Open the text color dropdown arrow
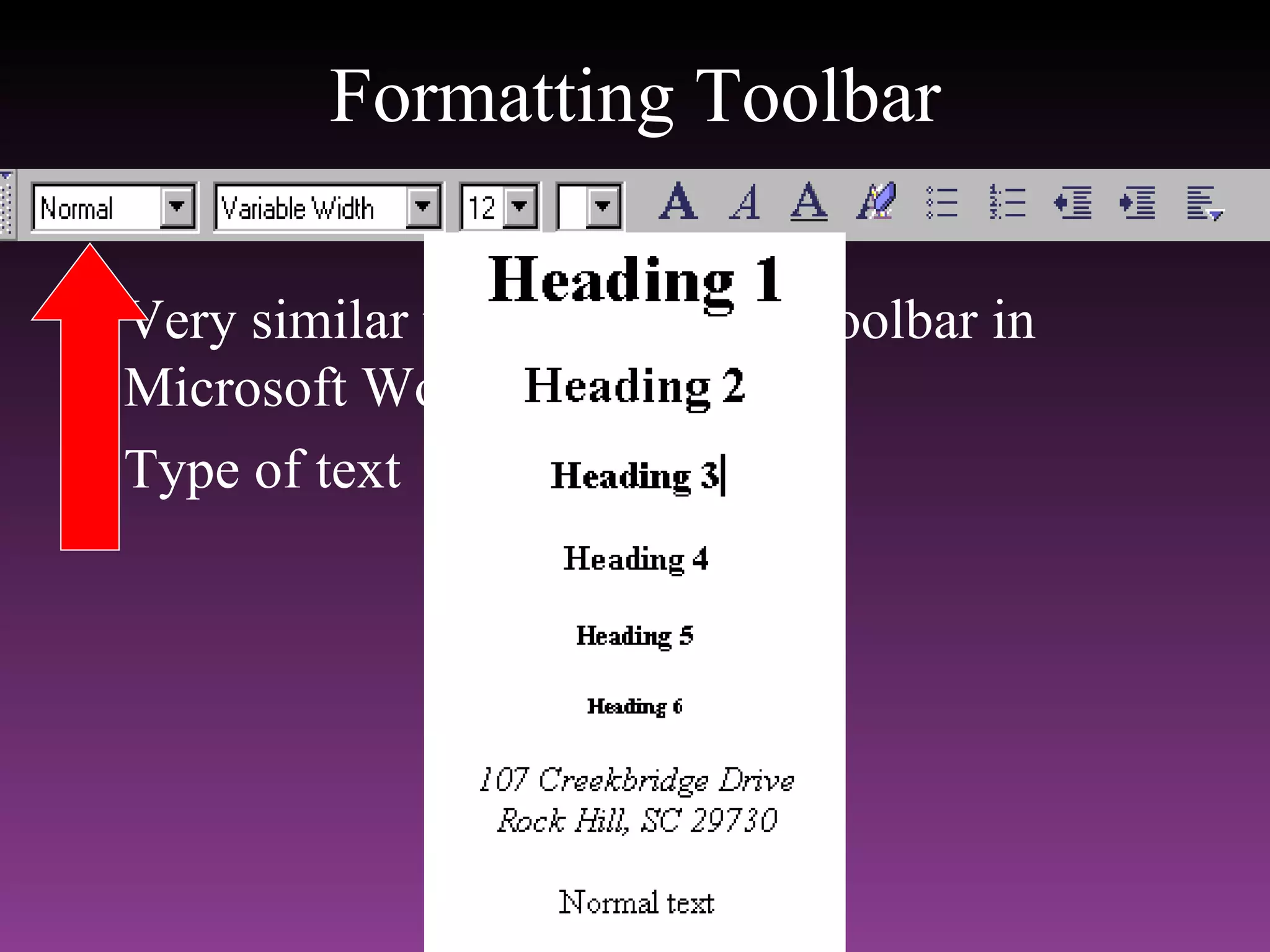The image size is (1270, 952). (603, 206)
